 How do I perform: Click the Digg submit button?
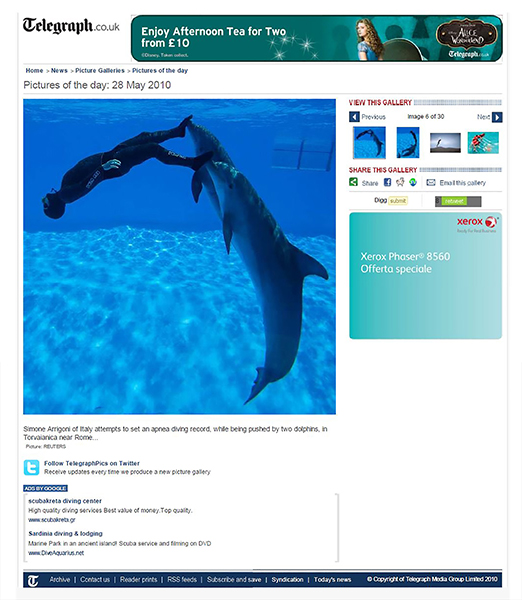pos(398,201)
